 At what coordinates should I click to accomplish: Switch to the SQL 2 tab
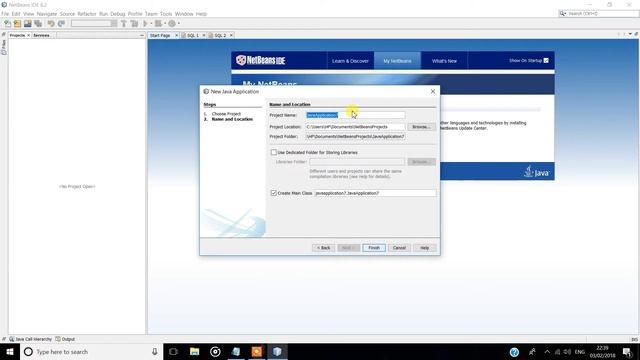[x=220, y=36]
